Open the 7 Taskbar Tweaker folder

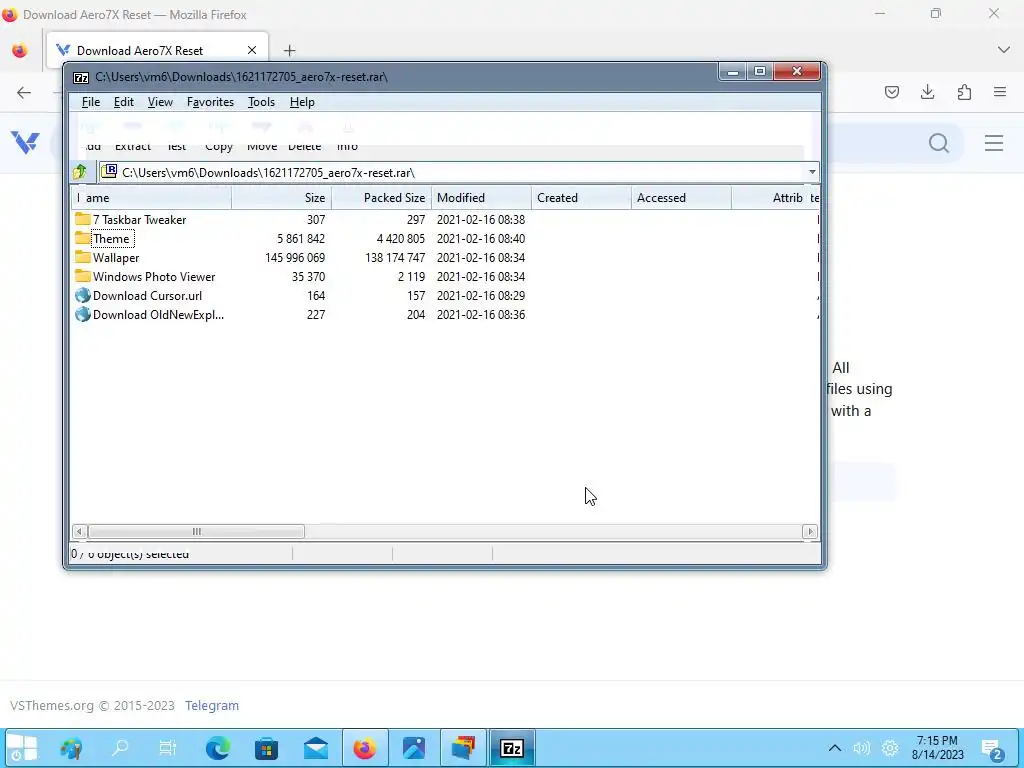139,219
